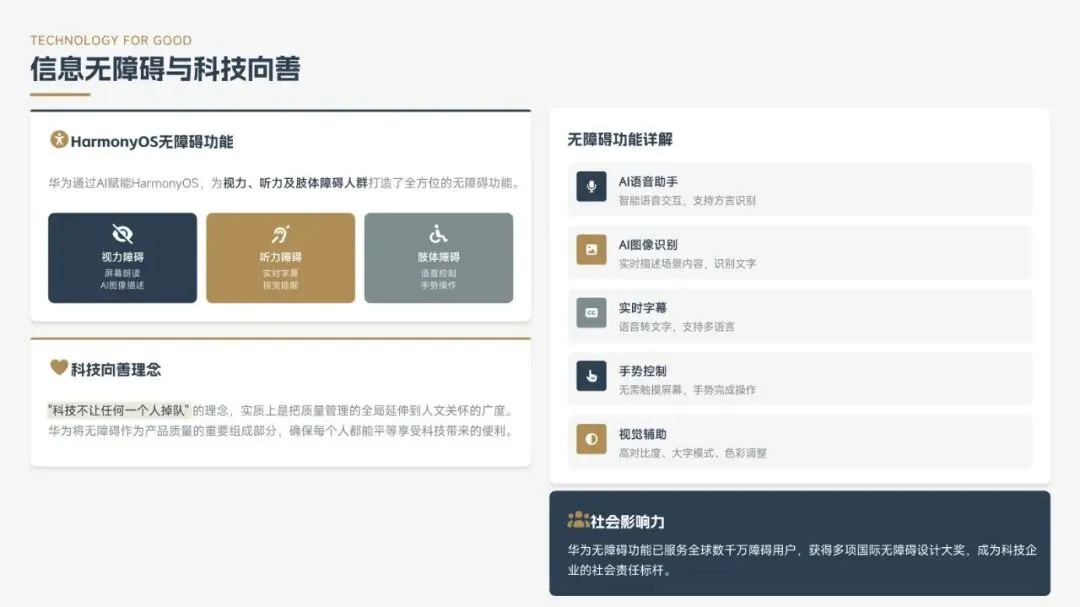Open the AI语音助手 feature row
1080x607 pixels.
coord(800,189)
